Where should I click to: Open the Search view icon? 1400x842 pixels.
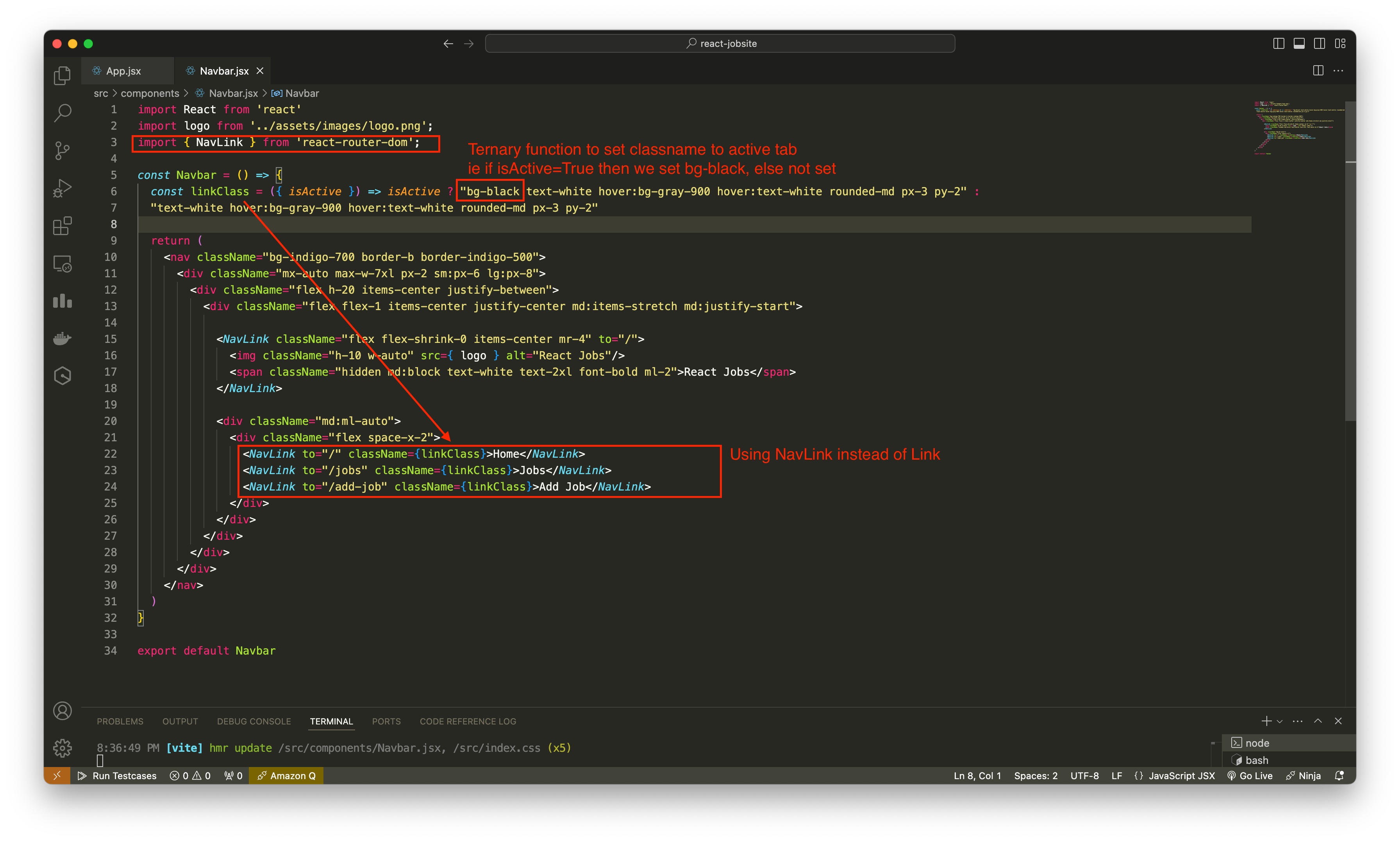pos(62,113)
